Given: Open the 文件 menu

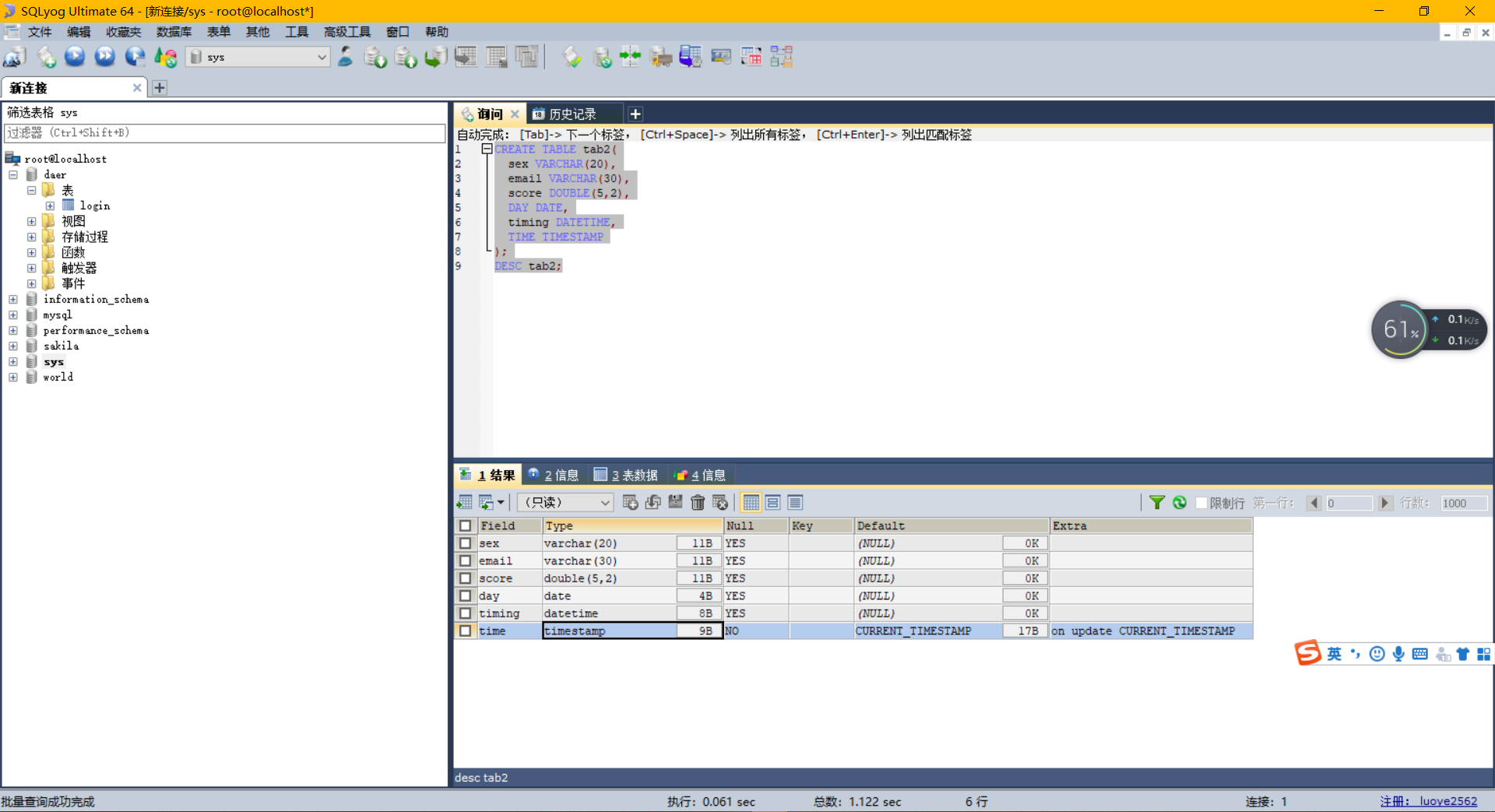Looking at the screenshot, I should (x=40, y=32).
